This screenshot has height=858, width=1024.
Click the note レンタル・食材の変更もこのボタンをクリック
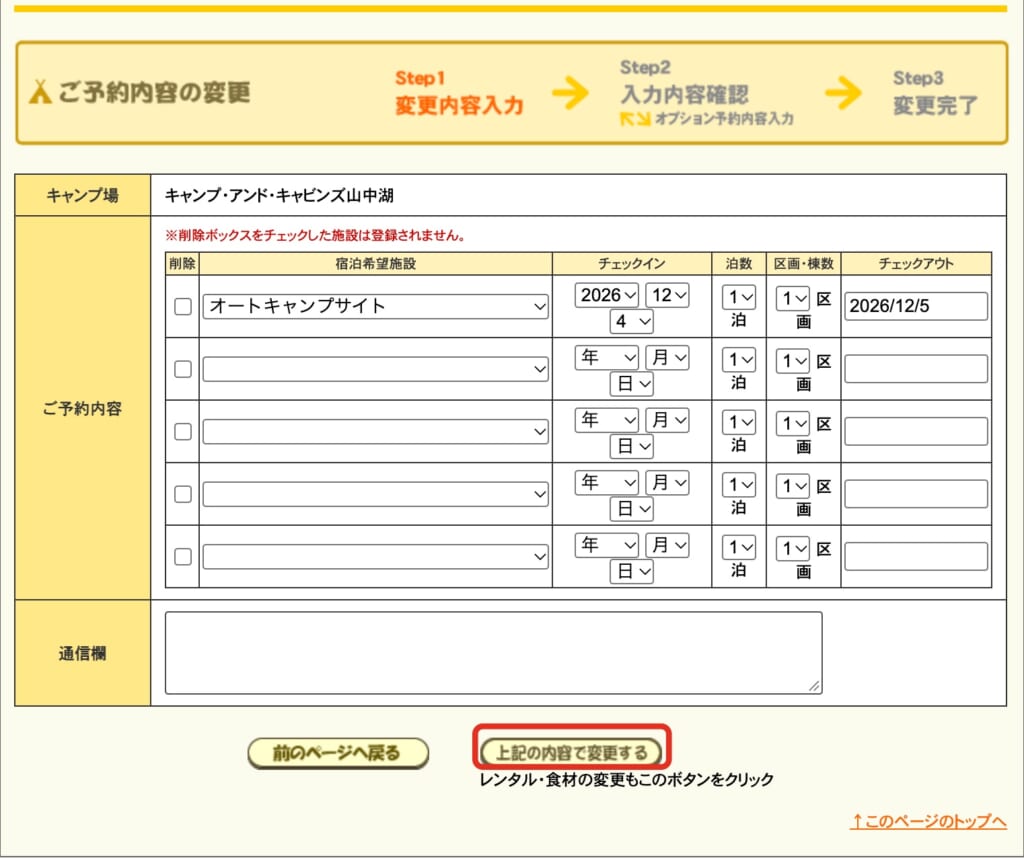click(x=626, y=780)
